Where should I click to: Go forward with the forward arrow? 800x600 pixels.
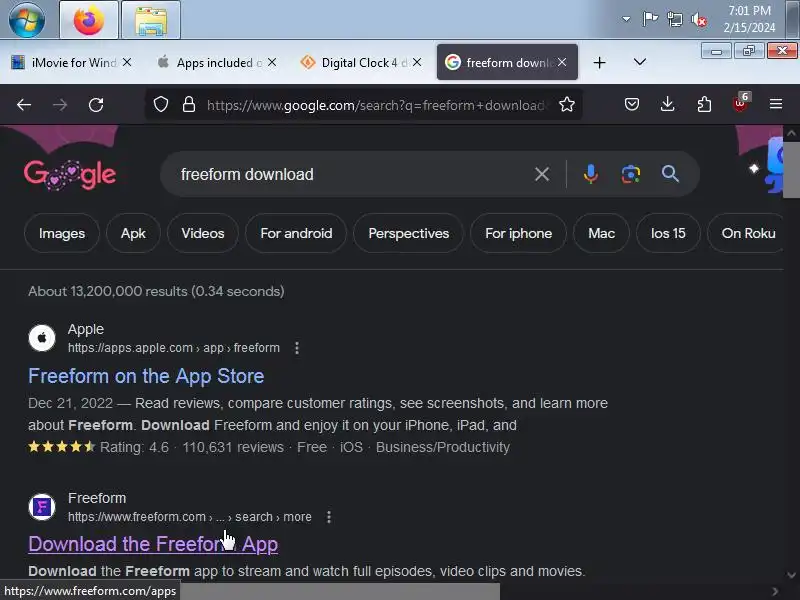point(60,105)
